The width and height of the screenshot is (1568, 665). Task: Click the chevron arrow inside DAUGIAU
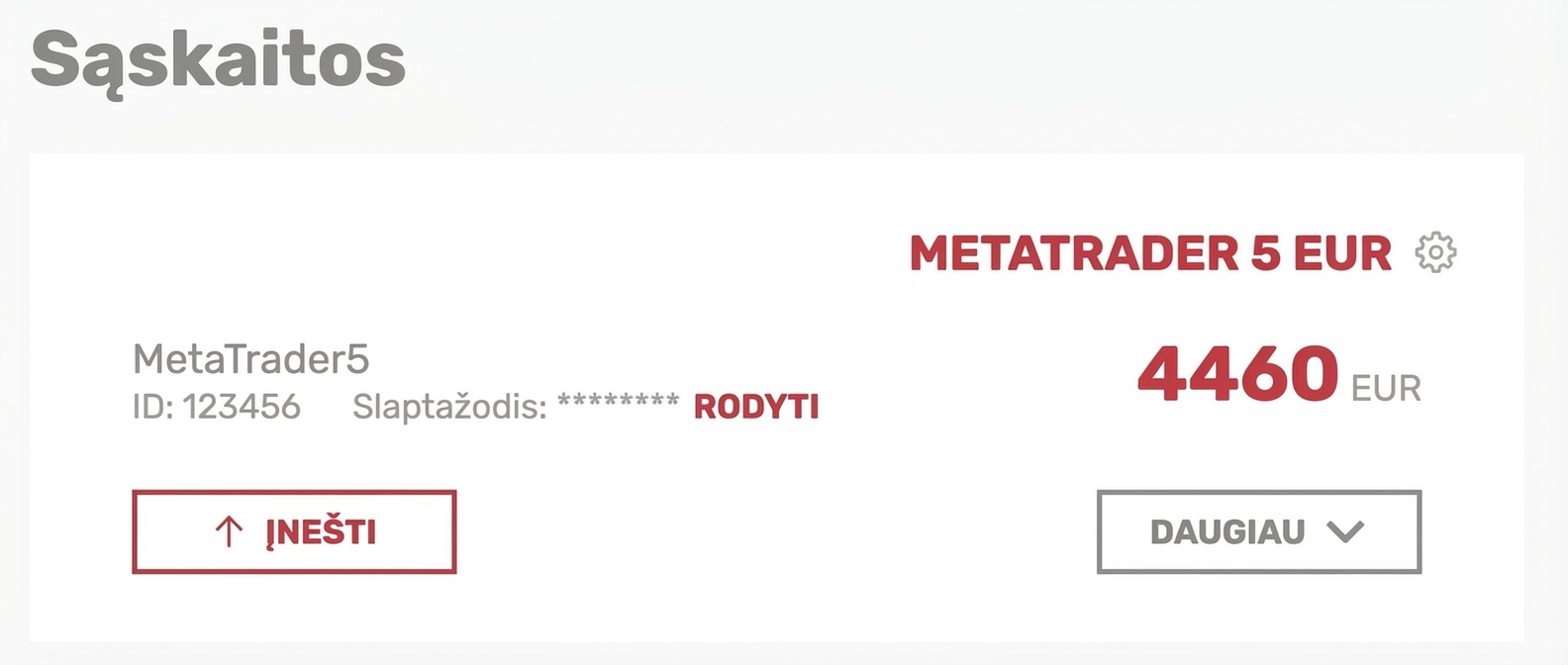tap(1345, 532)
